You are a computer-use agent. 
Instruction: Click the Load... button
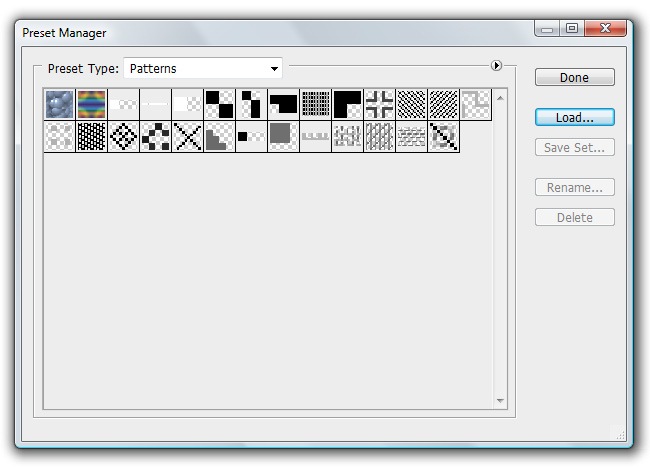click(574, 118)
